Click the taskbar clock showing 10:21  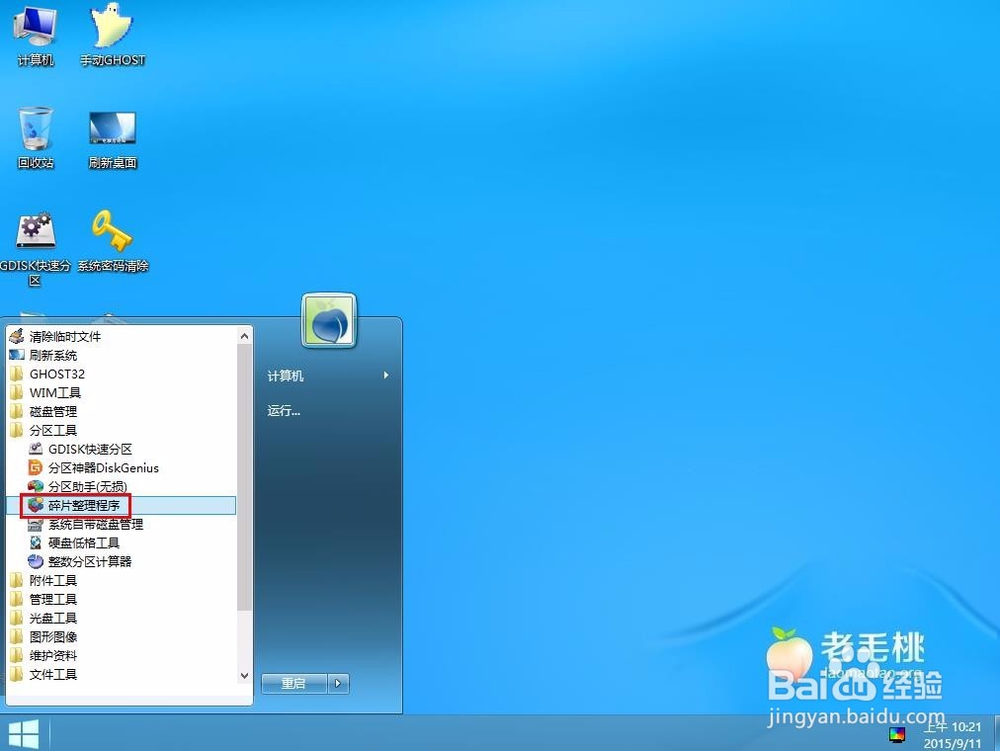953,734
